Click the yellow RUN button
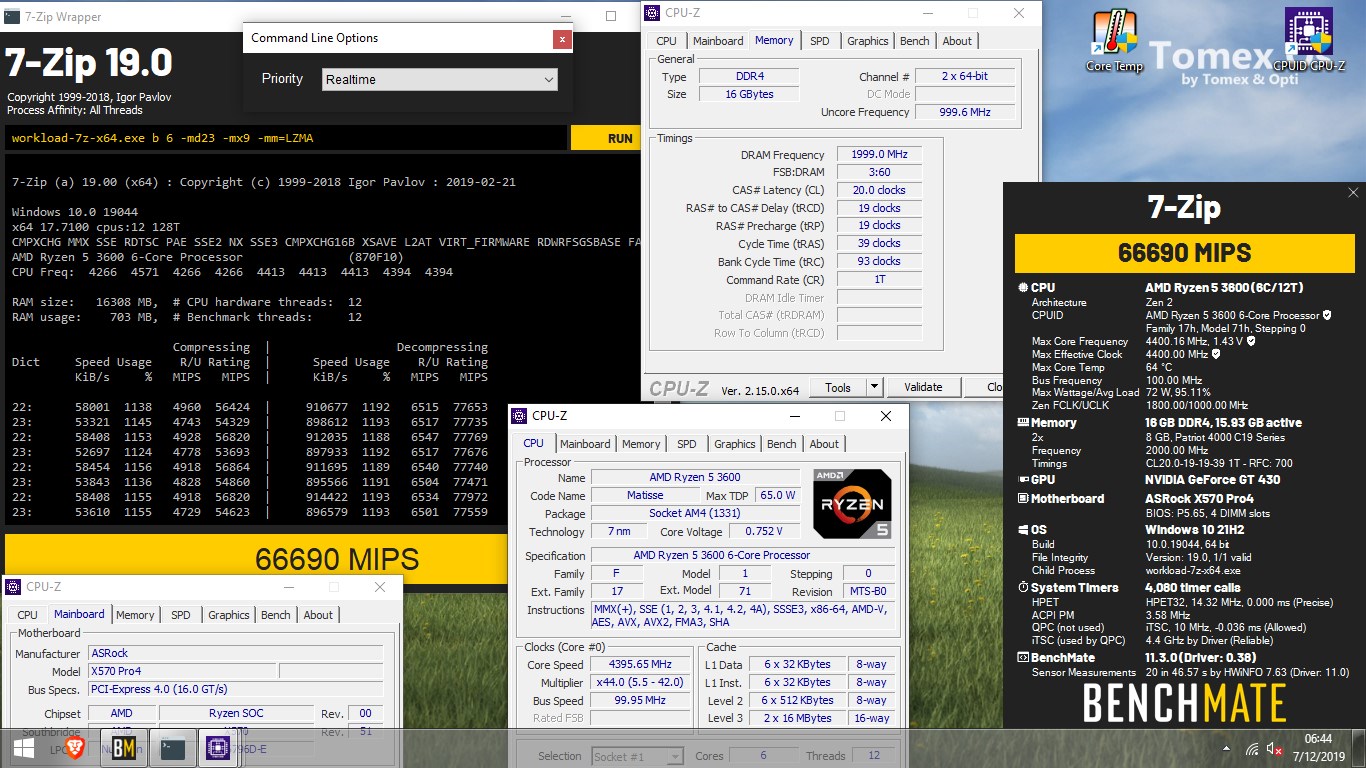1366x768 pixels. (606, 138)
